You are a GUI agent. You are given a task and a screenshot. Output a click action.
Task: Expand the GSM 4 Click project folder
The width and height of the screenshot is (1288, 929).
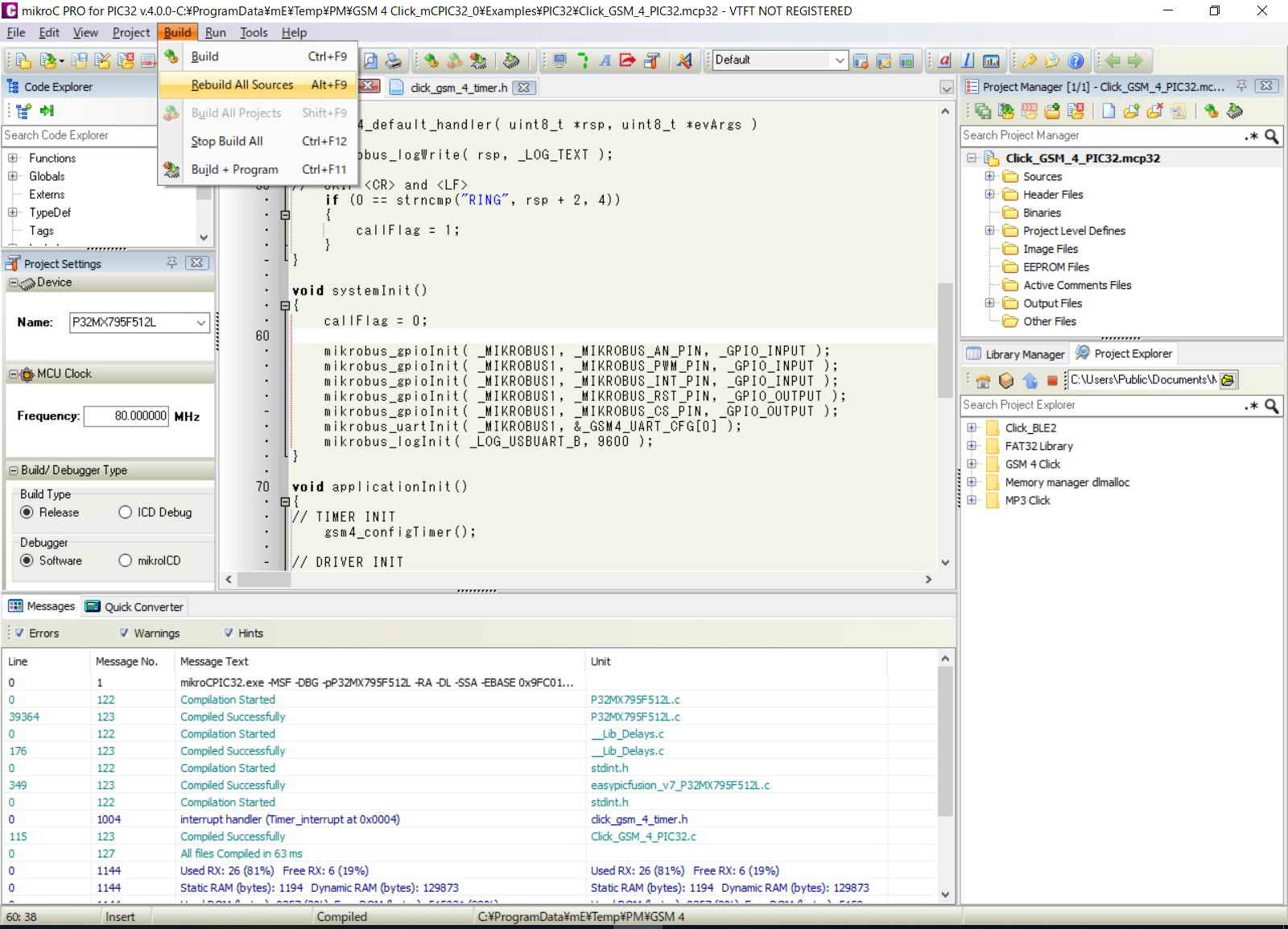click(972, 464)
